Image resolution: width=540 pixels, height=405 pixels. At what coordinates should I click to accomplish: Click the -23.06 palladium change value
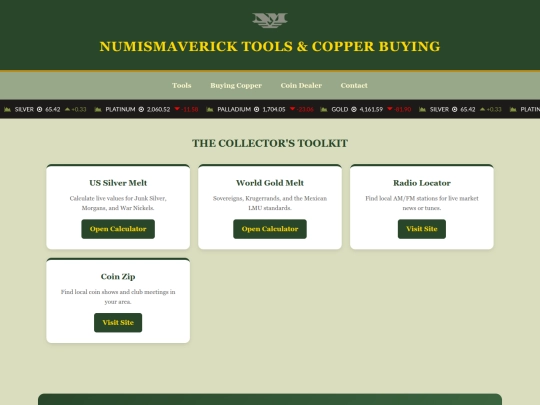click(305, 109)
